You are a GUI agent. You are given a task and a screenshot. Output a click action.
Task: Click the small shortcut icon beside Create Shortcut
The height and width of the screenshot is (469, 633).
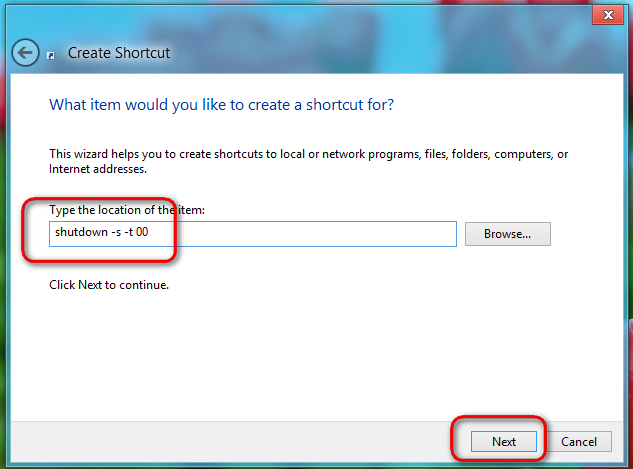pos(51,56)
